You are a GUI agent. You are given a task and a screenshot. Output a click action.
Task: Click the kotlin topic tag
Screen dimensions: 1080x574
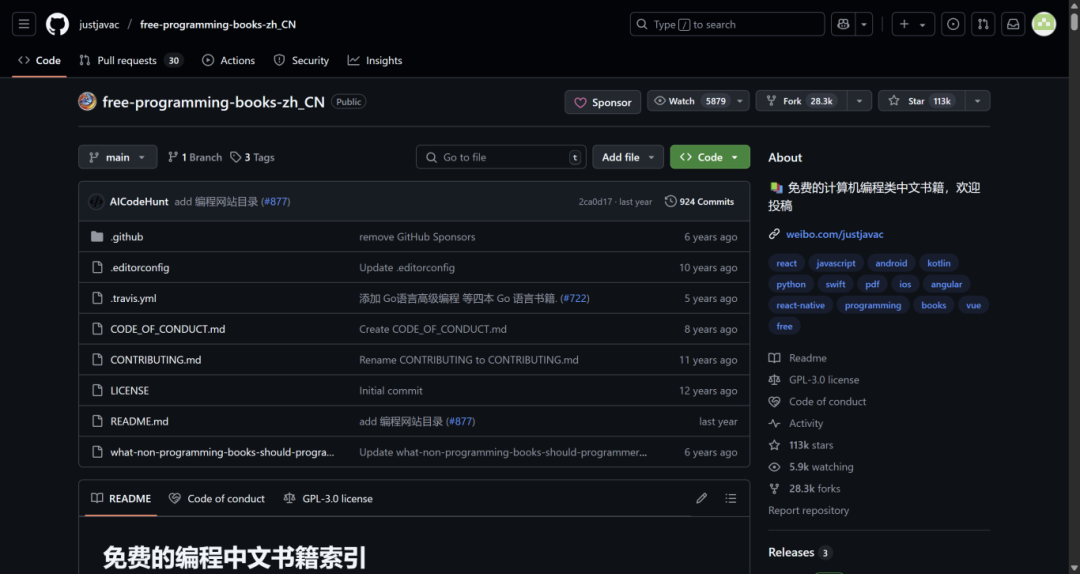(938, 263)
